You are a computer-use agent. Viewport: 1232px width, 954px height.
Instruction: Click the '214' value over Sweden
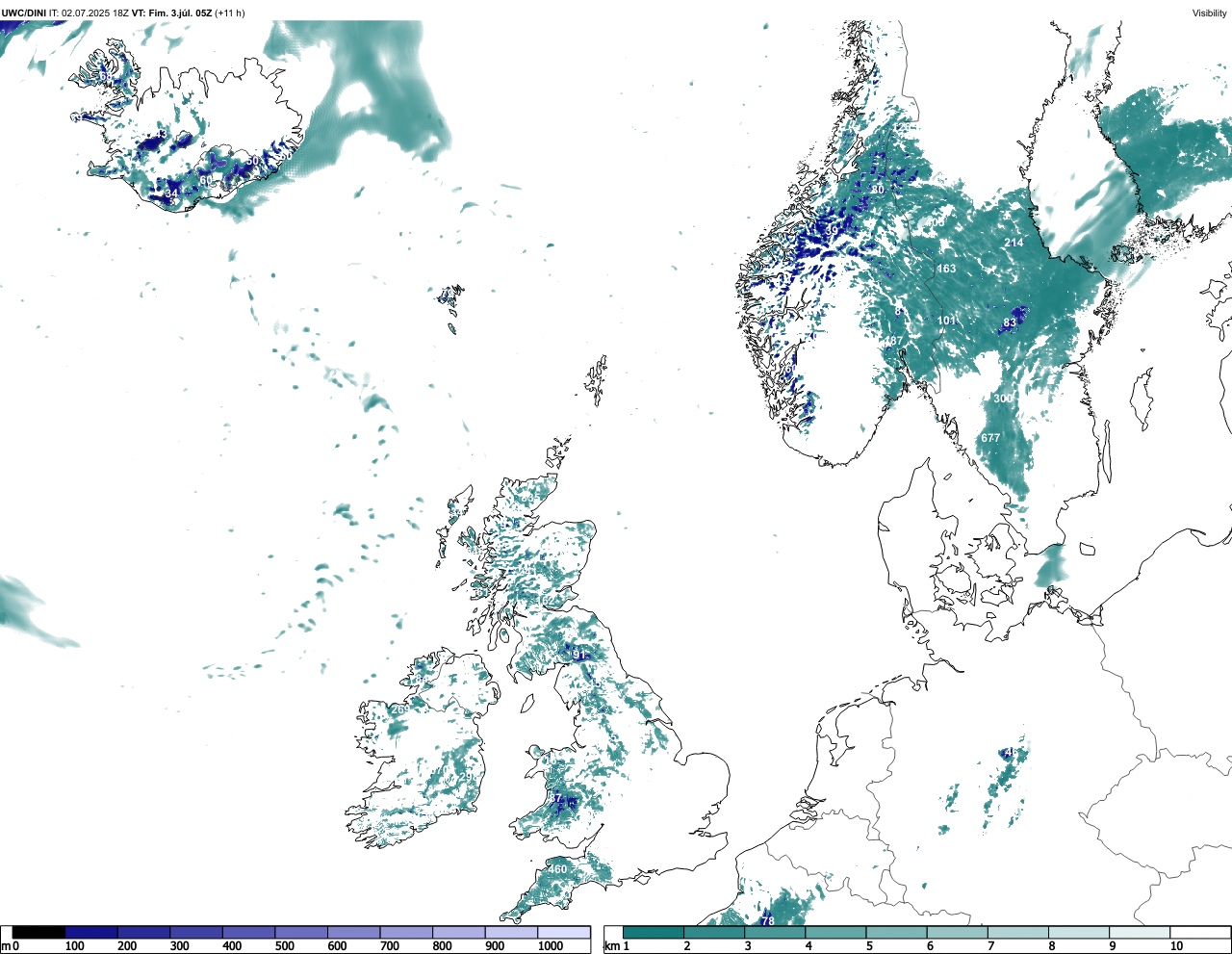click(x=1014, y=243)
